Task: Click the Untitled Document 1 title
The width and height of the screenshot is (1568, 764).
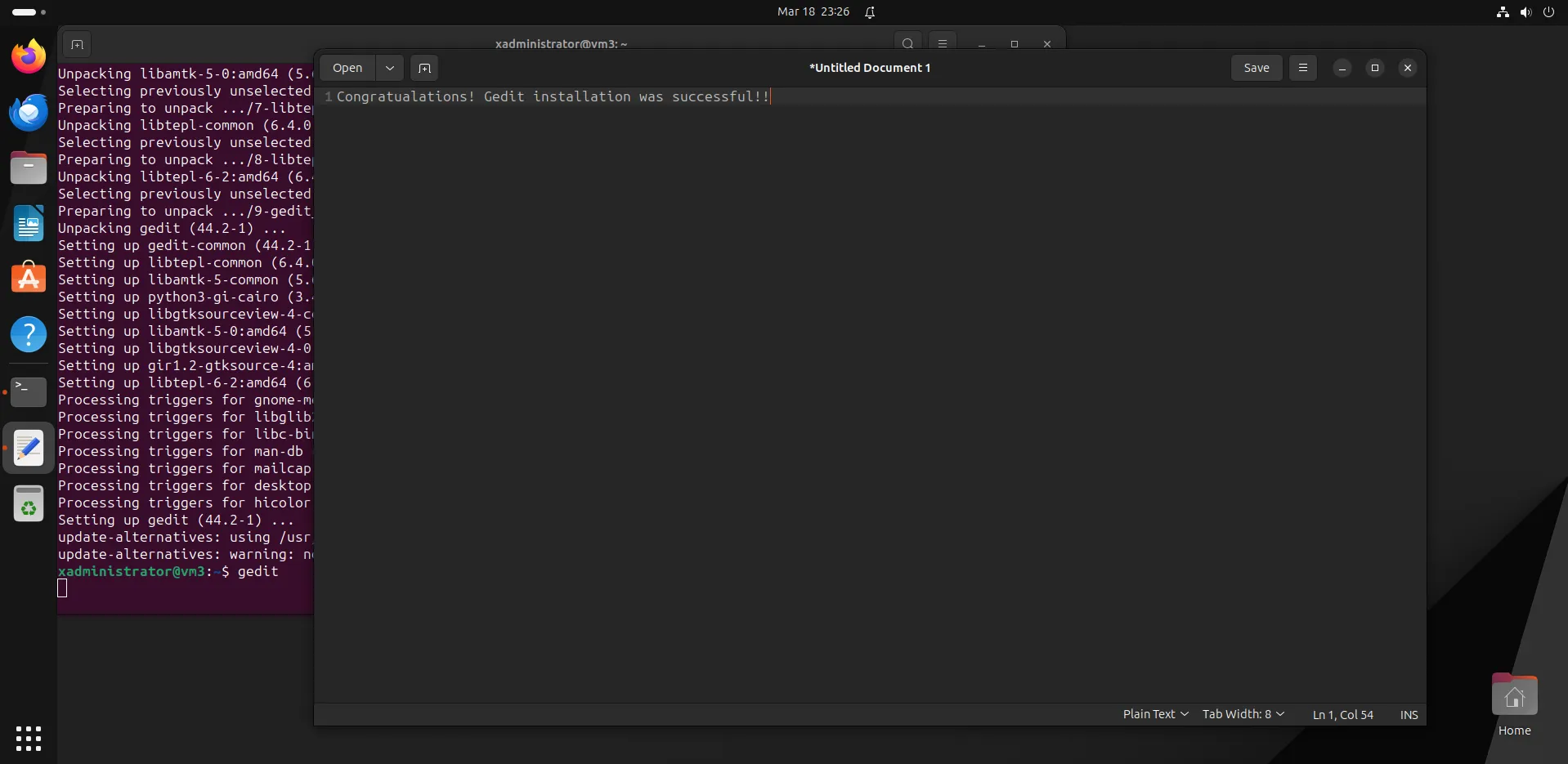Action: [870, 68]
